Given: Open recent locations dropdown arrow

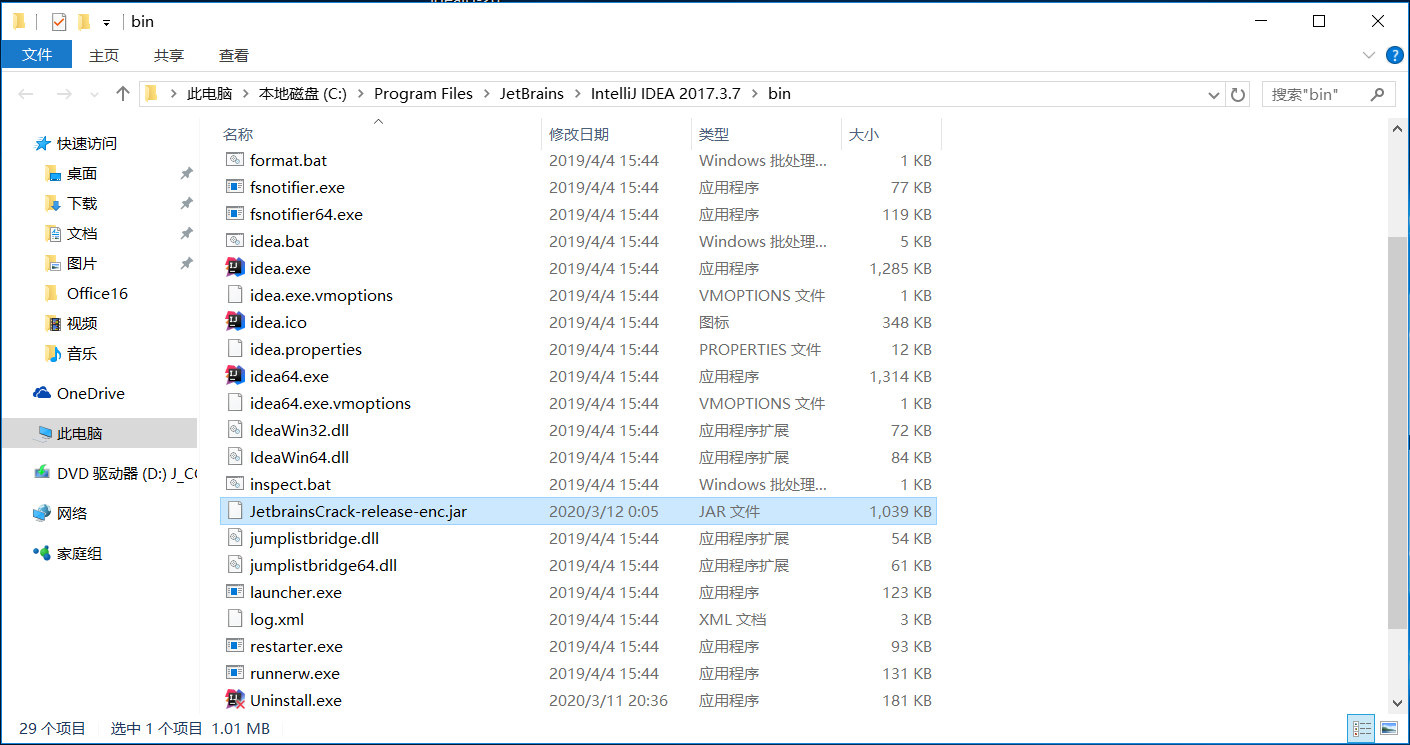Looking at the screenshot, I should 96,94.
